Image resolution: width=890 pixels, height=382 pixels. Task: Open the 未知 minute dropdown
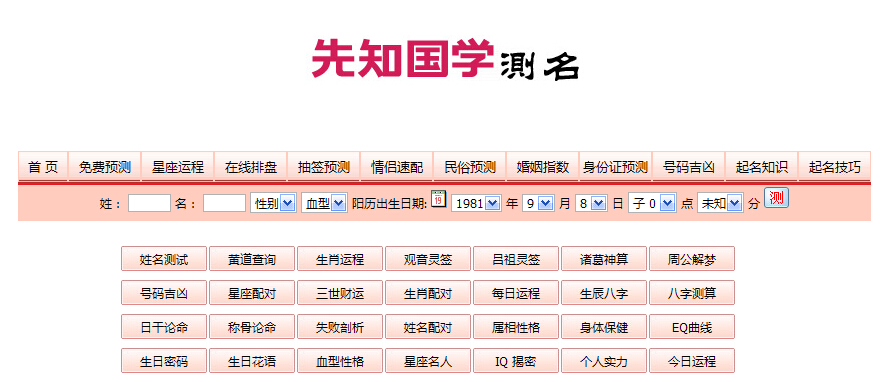(720, 203)
